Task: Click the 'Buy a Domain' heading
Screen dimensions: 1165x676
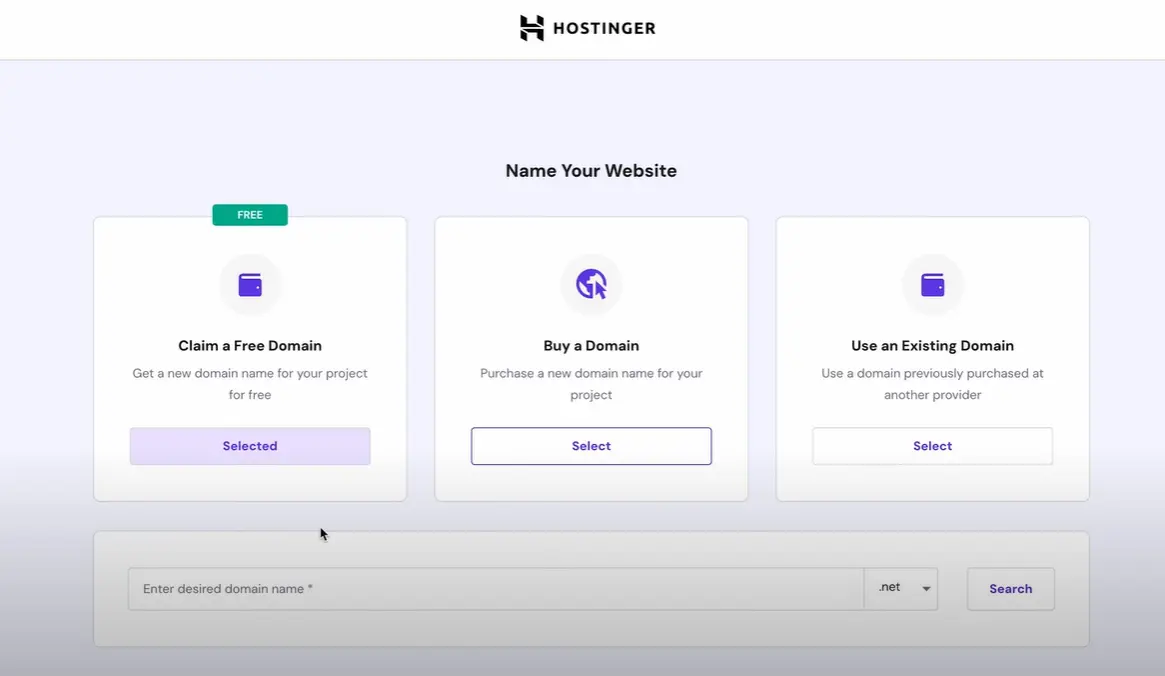Action: point(591,345)
